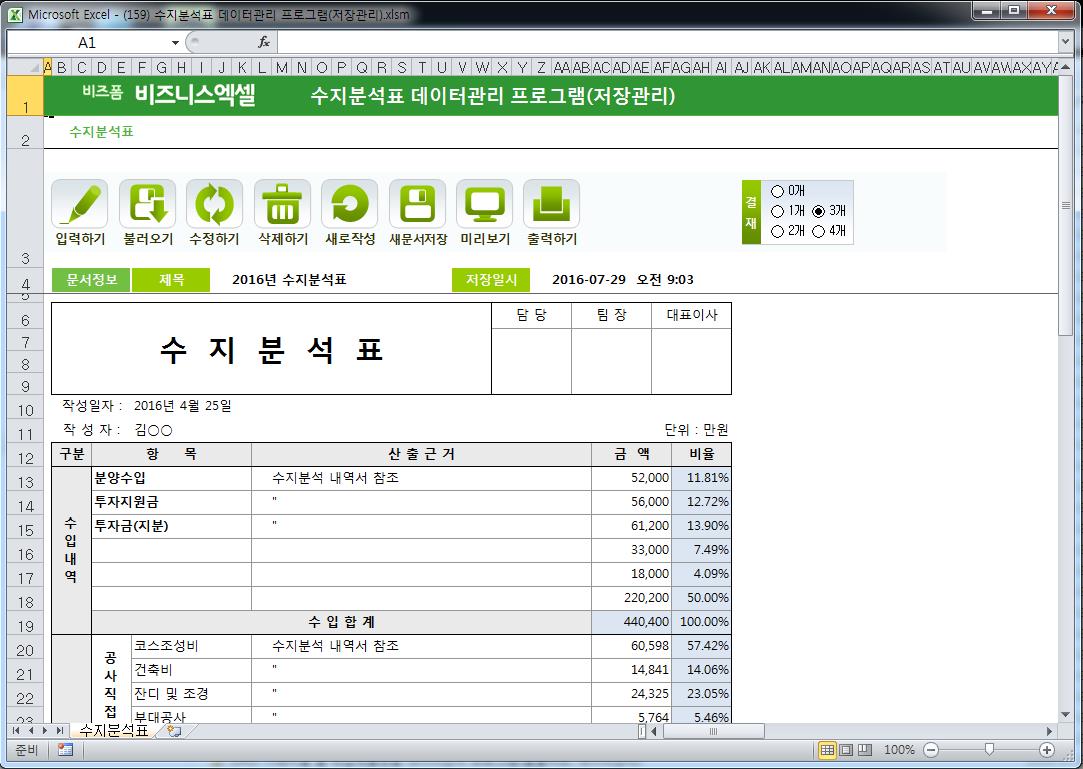
Task: Click the 불러오기 load icon
Action: pyautogui.click(x=147, y=205)
